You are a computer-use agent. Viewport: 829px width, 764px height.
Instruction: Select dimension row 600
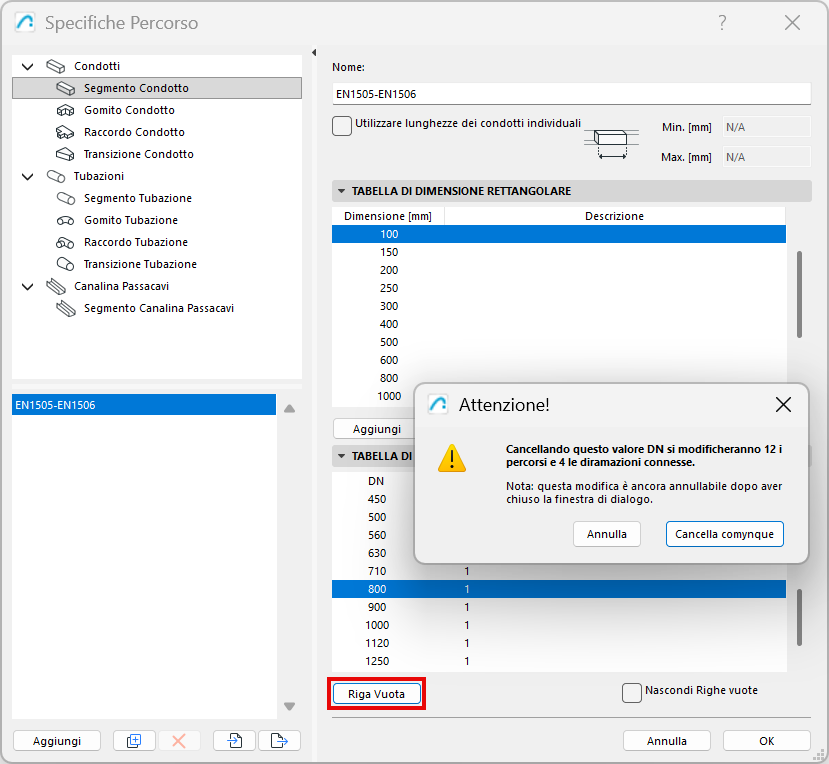click(x=559, y=360)
